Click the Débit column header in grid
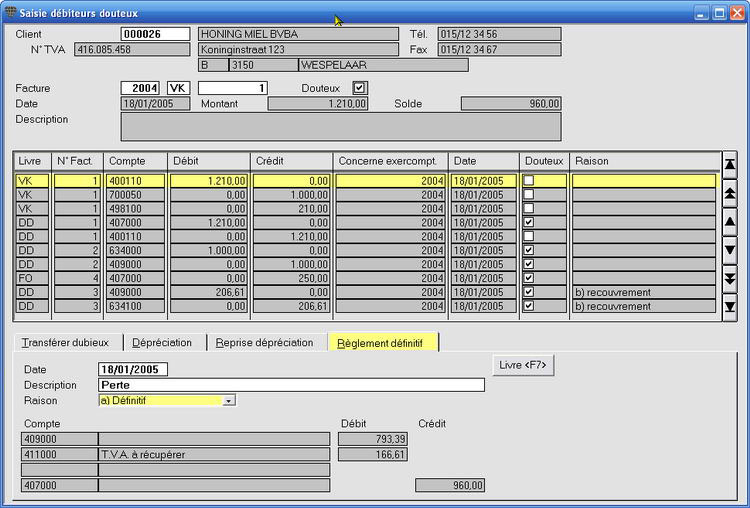Screen dimensions: 750x508 pyautogui.click(x=209, y=161)
